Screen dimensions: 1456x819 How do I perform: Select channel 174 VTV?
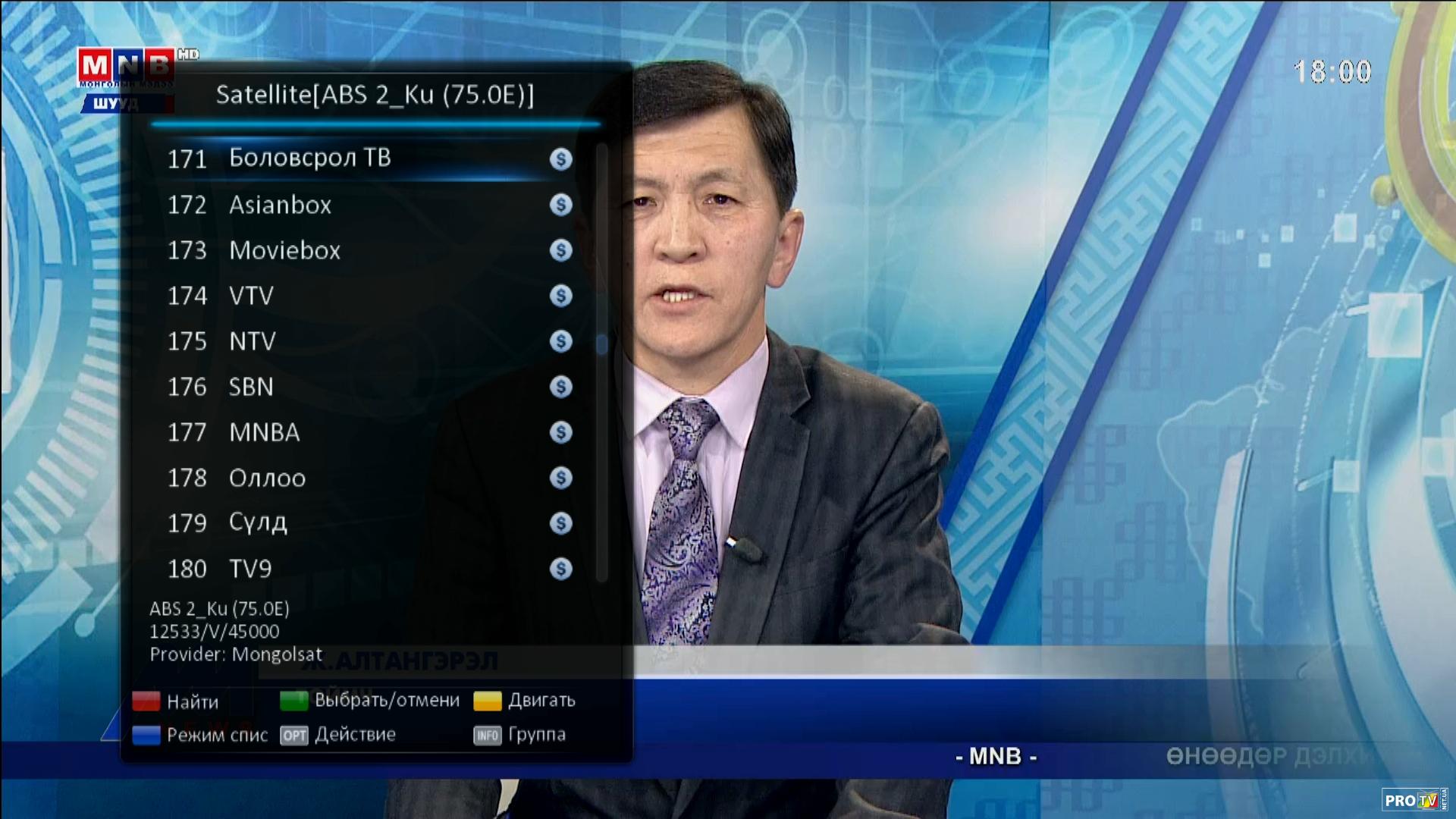251,296
